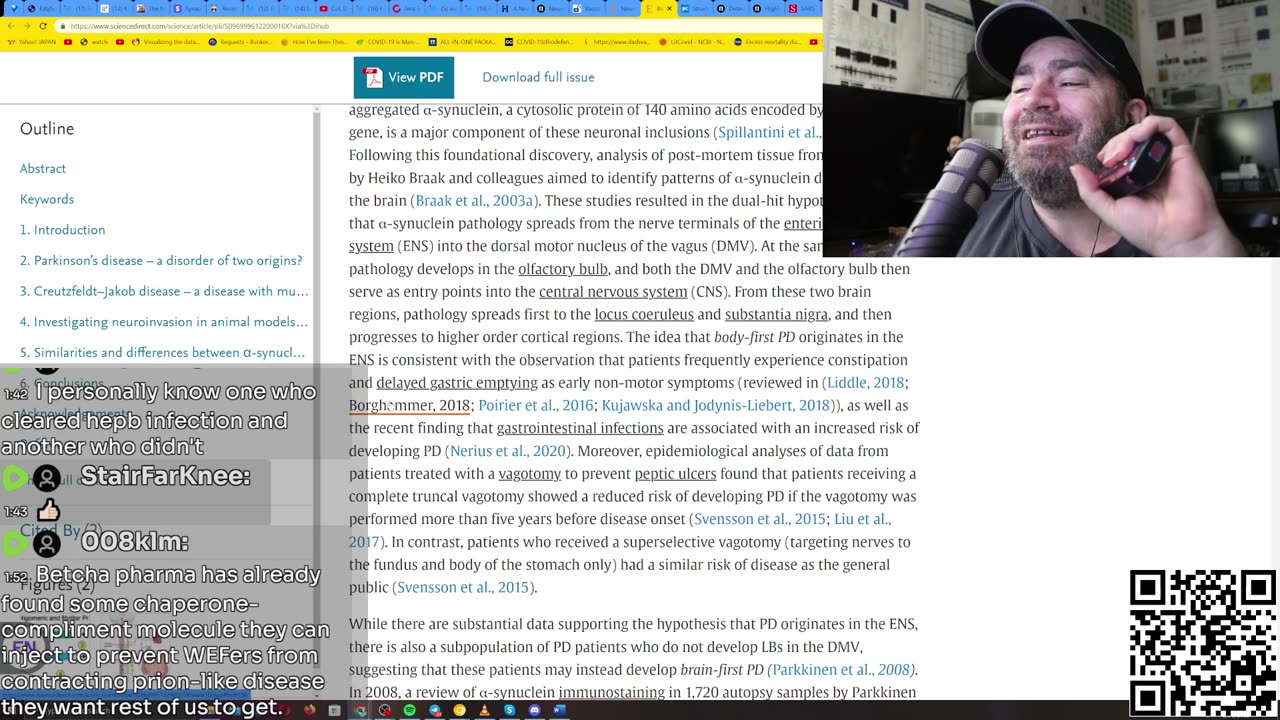
Task: Open the 'COVID-19 is Man-' bookmark
Action: pyautogui.click(x=388, y=42)
